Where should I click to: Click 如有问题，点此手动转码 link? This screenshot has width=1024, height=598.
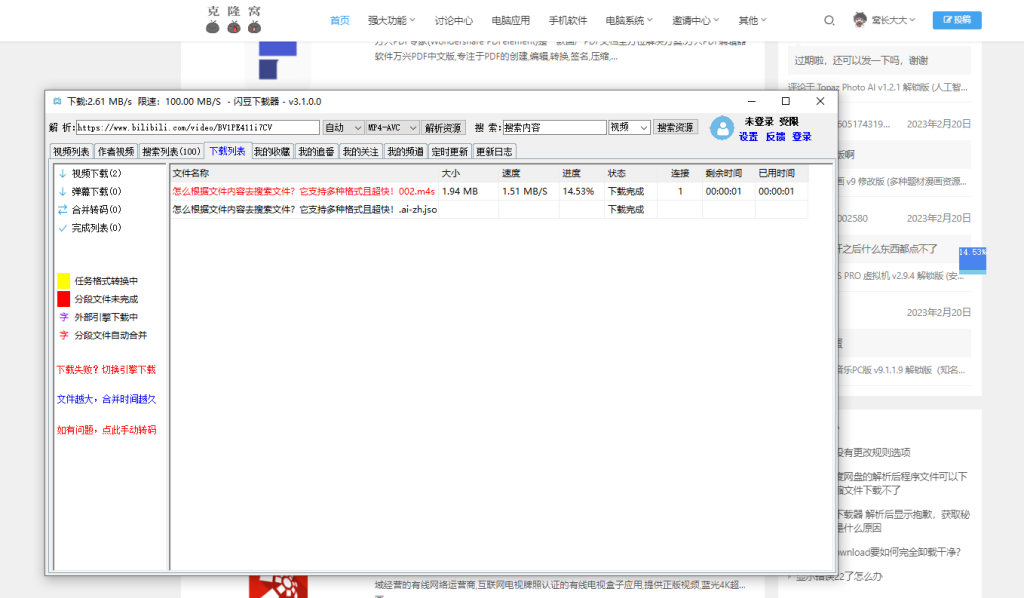coord(106,430)
